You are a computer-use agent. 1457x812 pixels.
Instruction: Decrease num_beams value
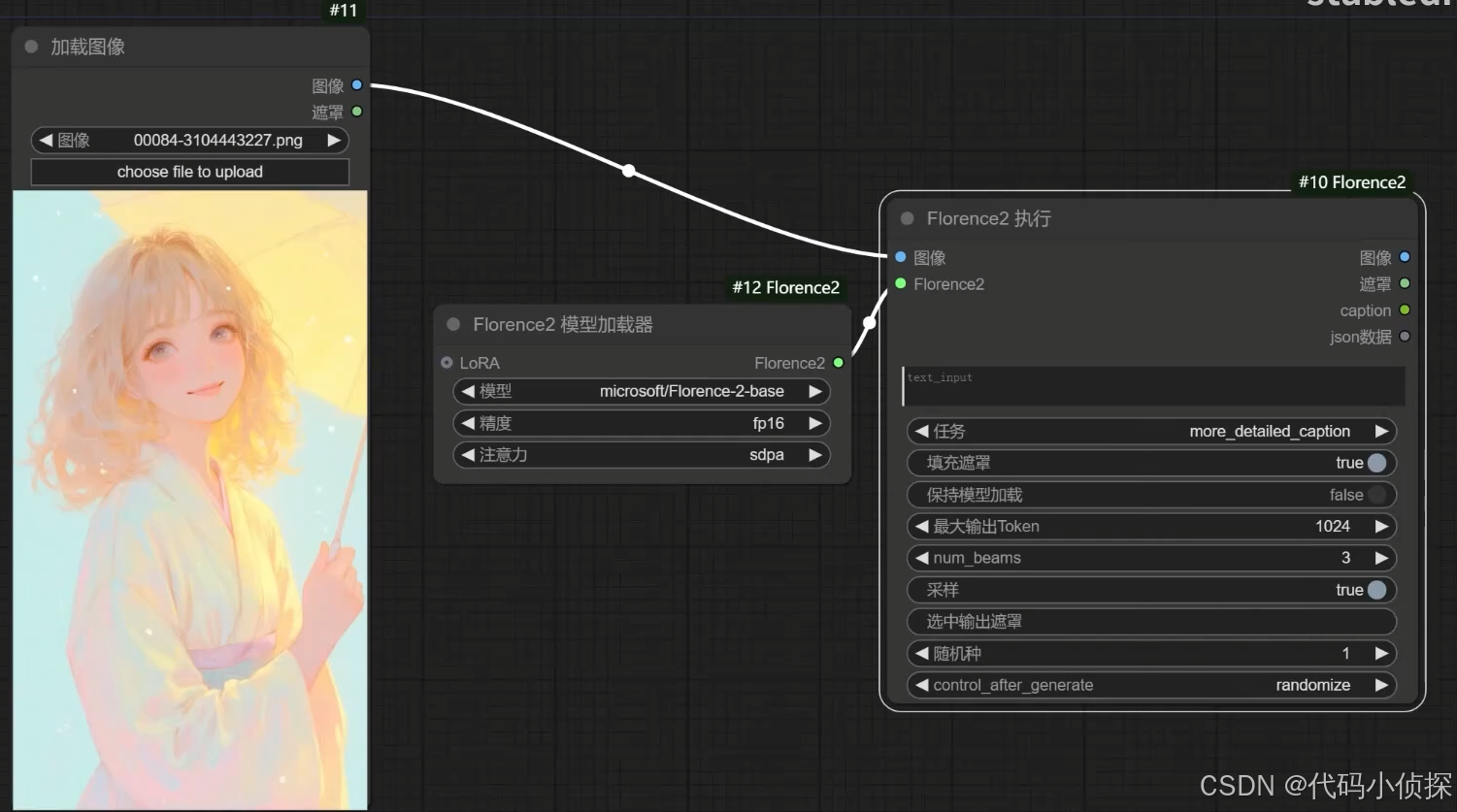[922, 558]
